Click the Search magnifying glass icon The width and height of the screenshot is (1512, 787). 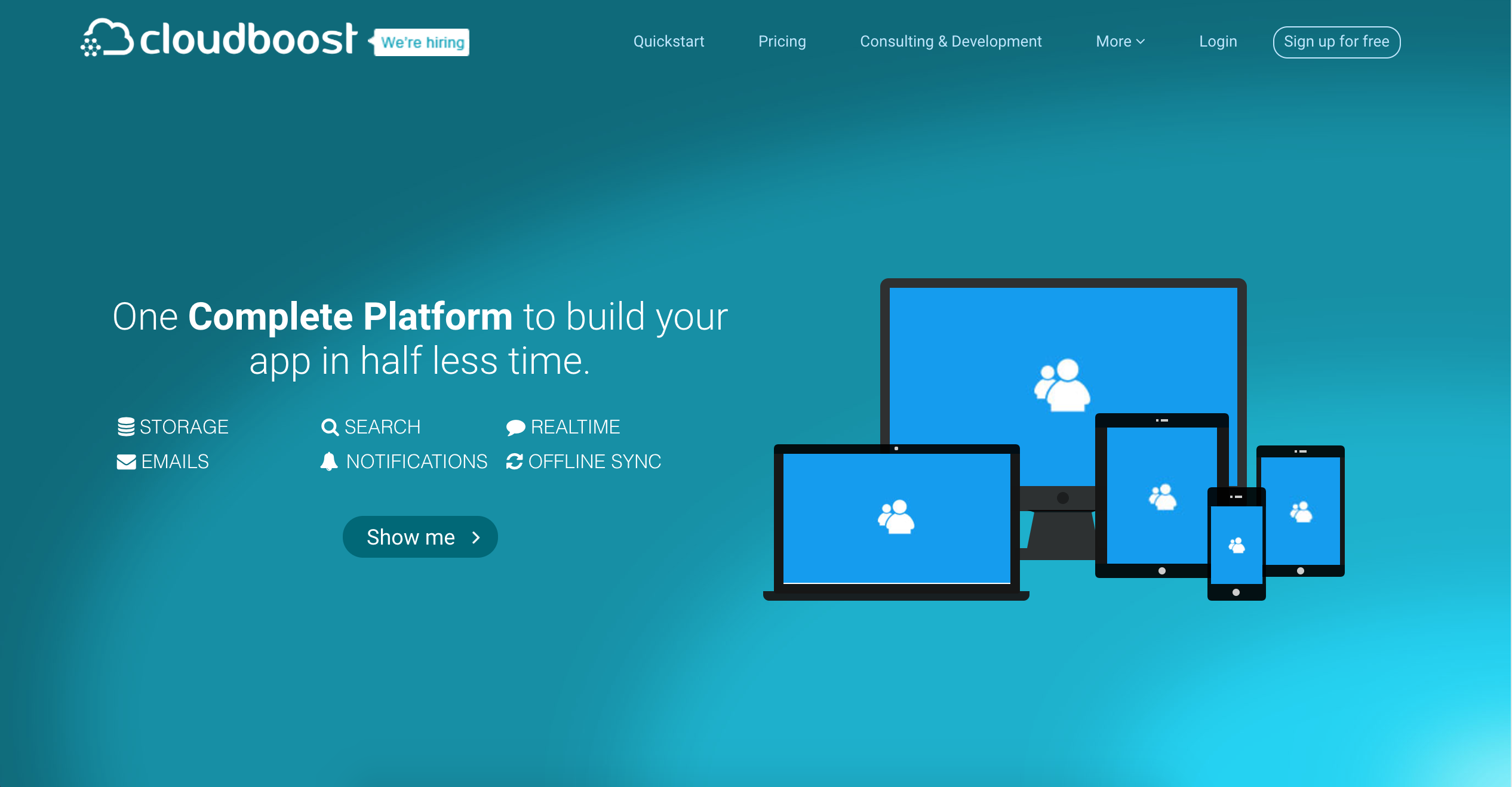[330, 427]
